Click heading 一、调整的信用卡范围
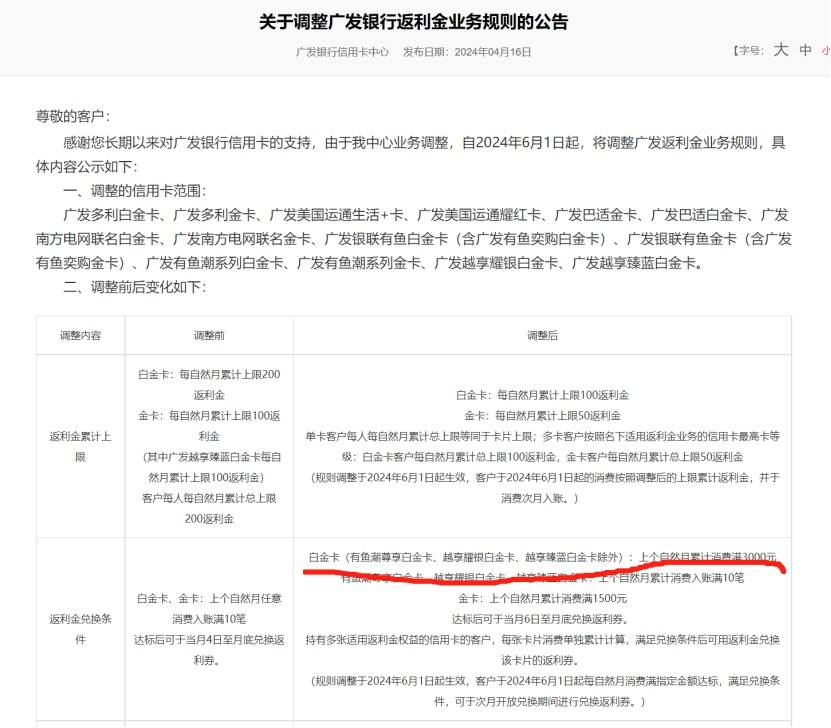The image size is (831, 728). point(135,191)
